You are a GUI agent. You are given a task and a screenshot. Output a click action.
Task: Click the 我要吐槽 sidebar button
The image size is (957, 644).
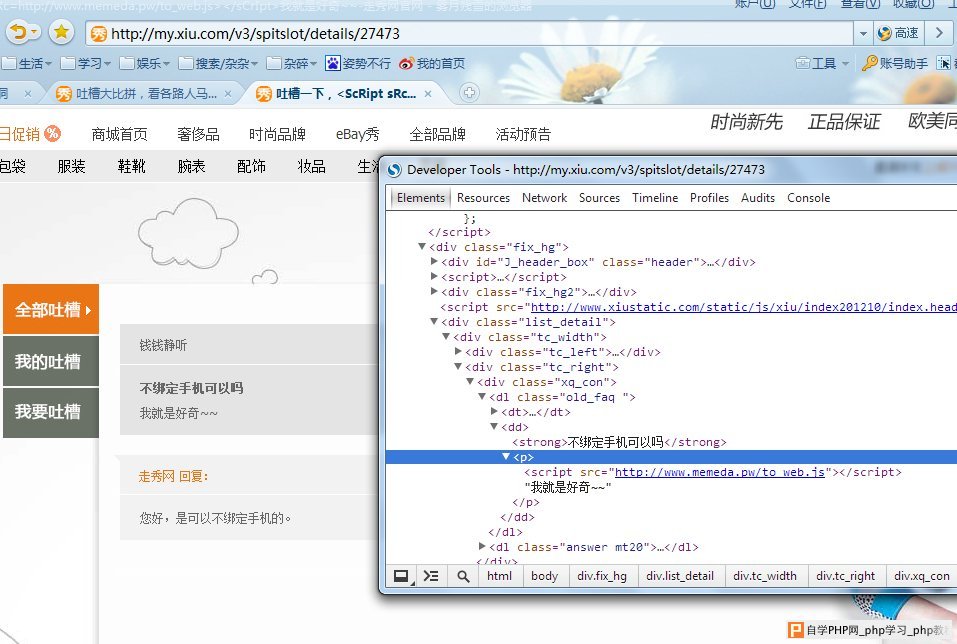51,412
